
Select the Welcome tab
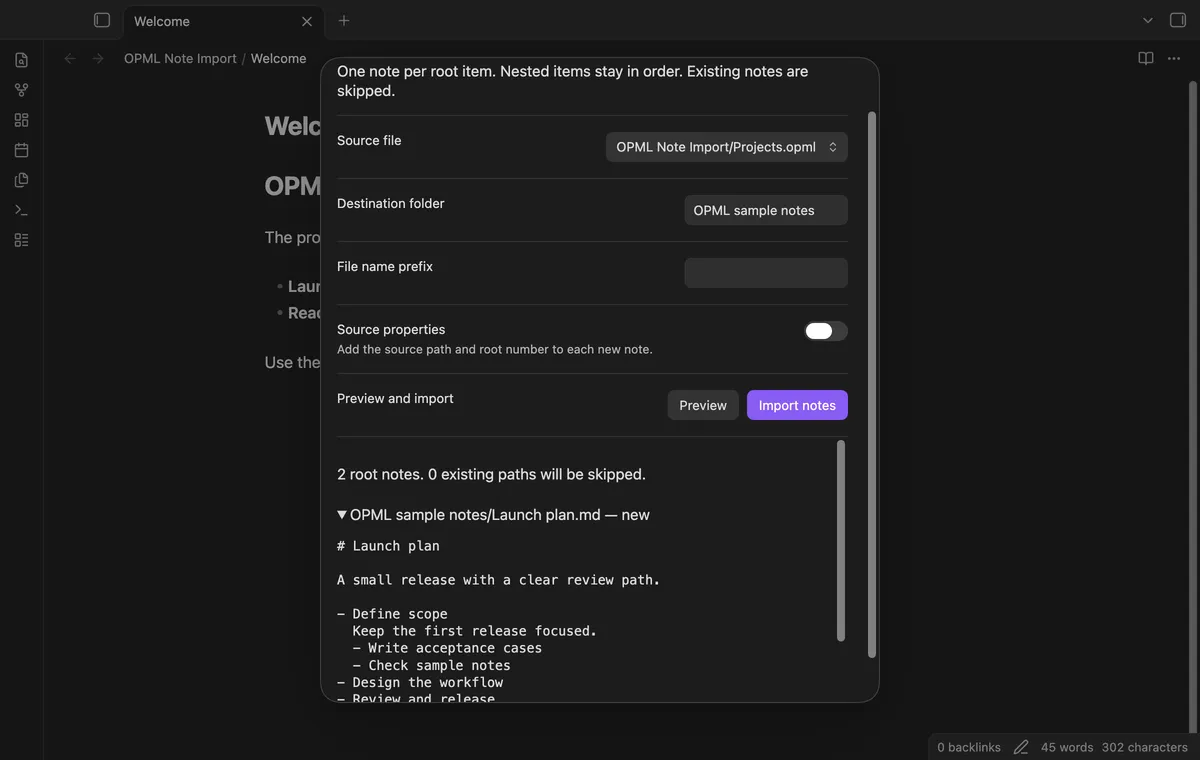(222, 21)
